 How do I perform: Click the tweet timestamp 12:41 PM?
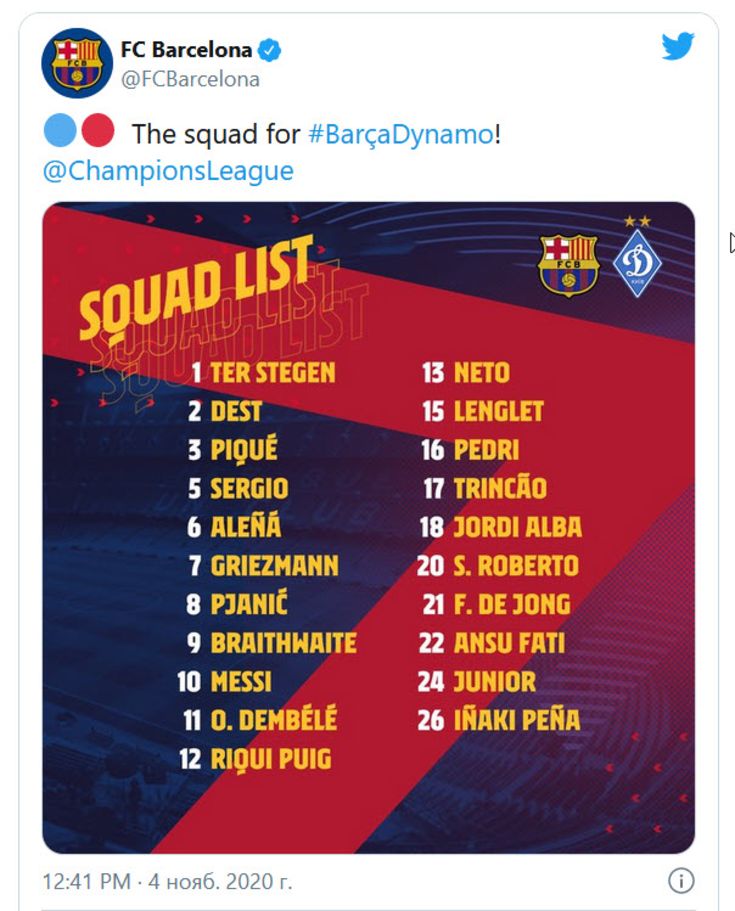[87, 881]
